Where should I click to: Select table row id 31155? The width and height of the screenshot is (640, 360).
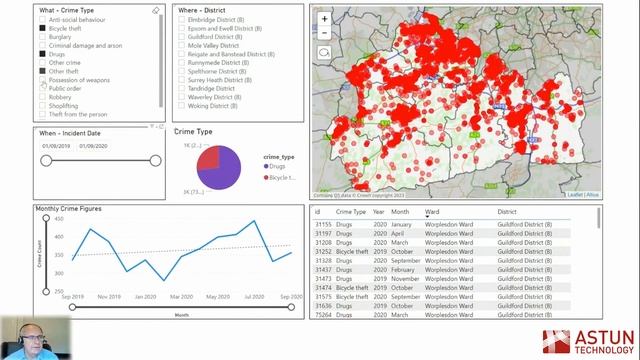pyautogui.click(x=442, y=224)
